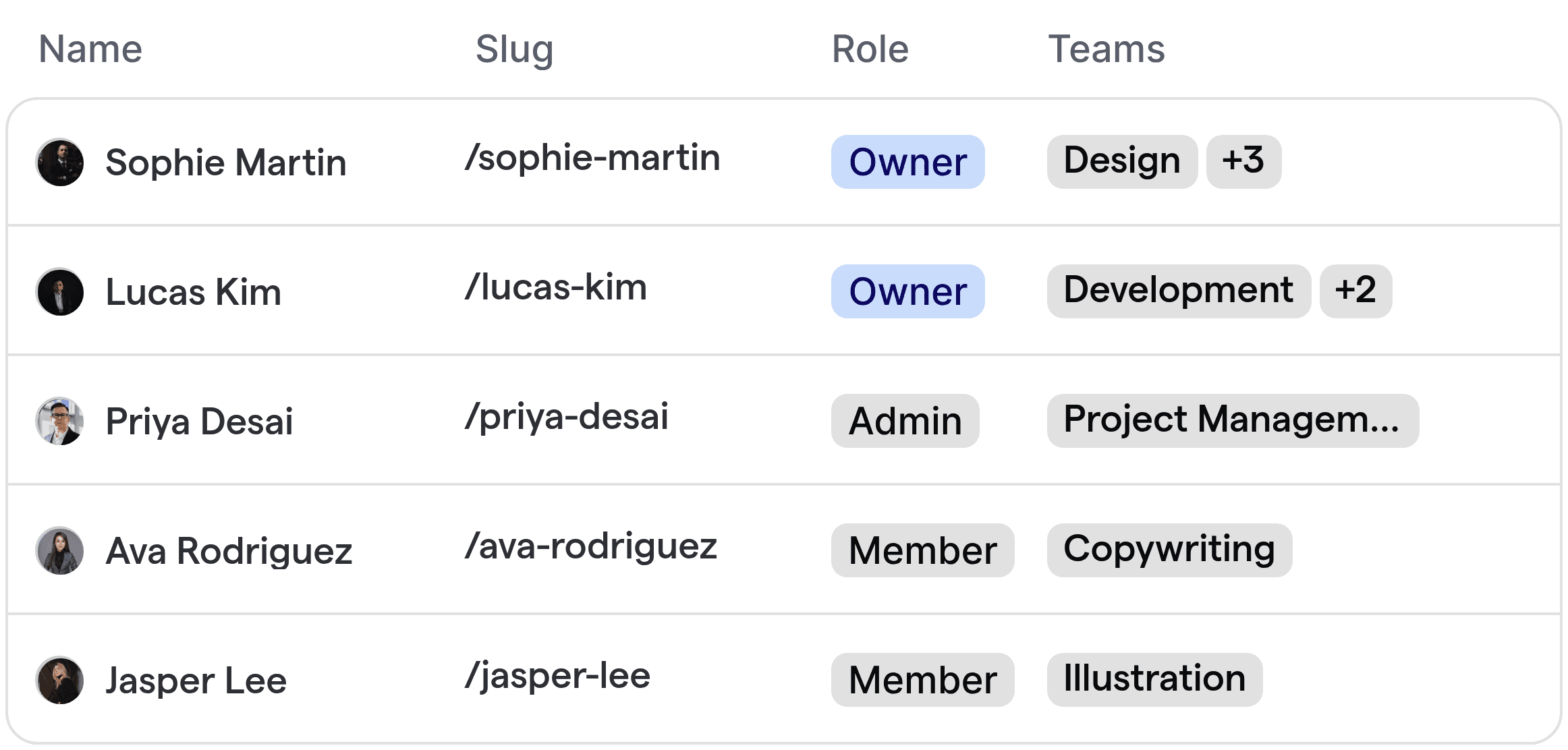
Task: Click Lucas Kim's Owner highlighted badge
Action: (907, 291)
